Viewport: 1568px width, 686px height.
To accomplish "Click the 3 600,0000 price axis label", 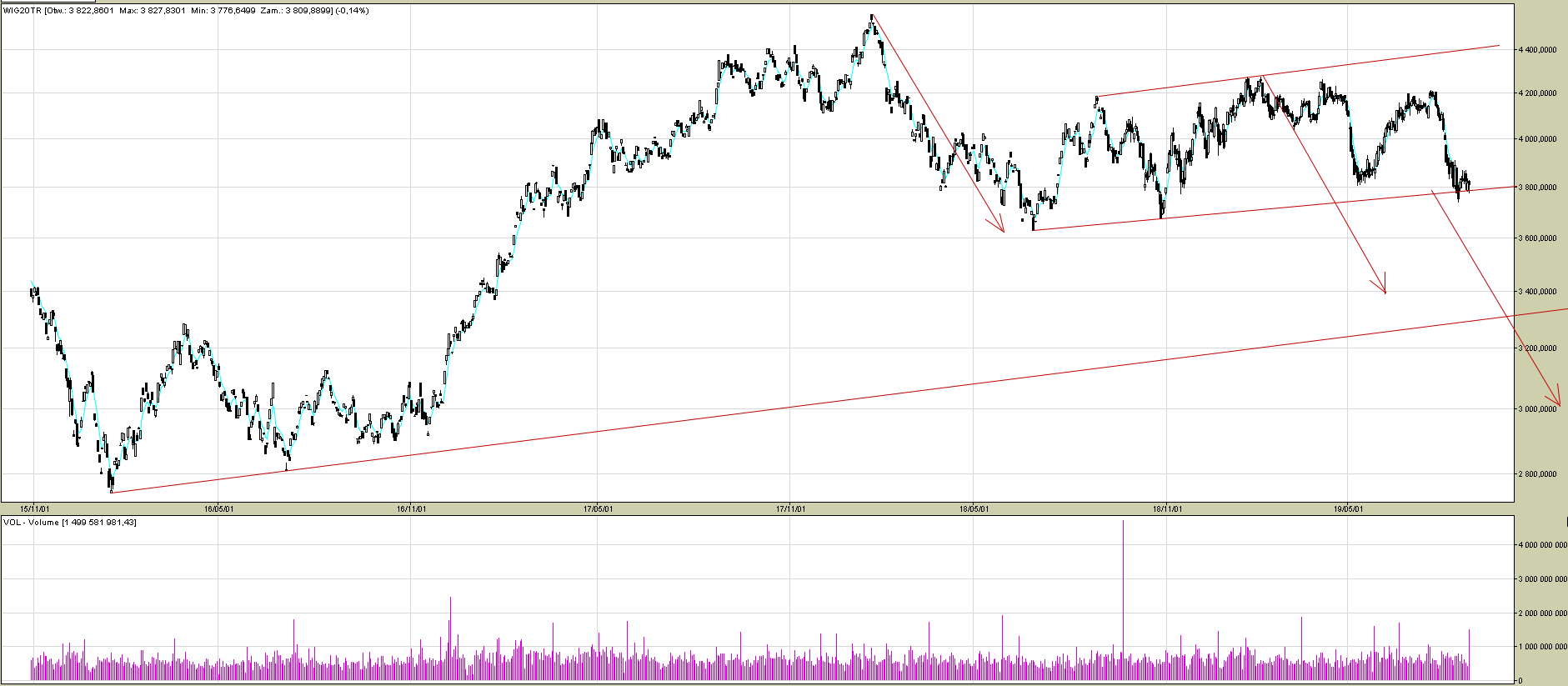I will click(x=1537, y=238).
